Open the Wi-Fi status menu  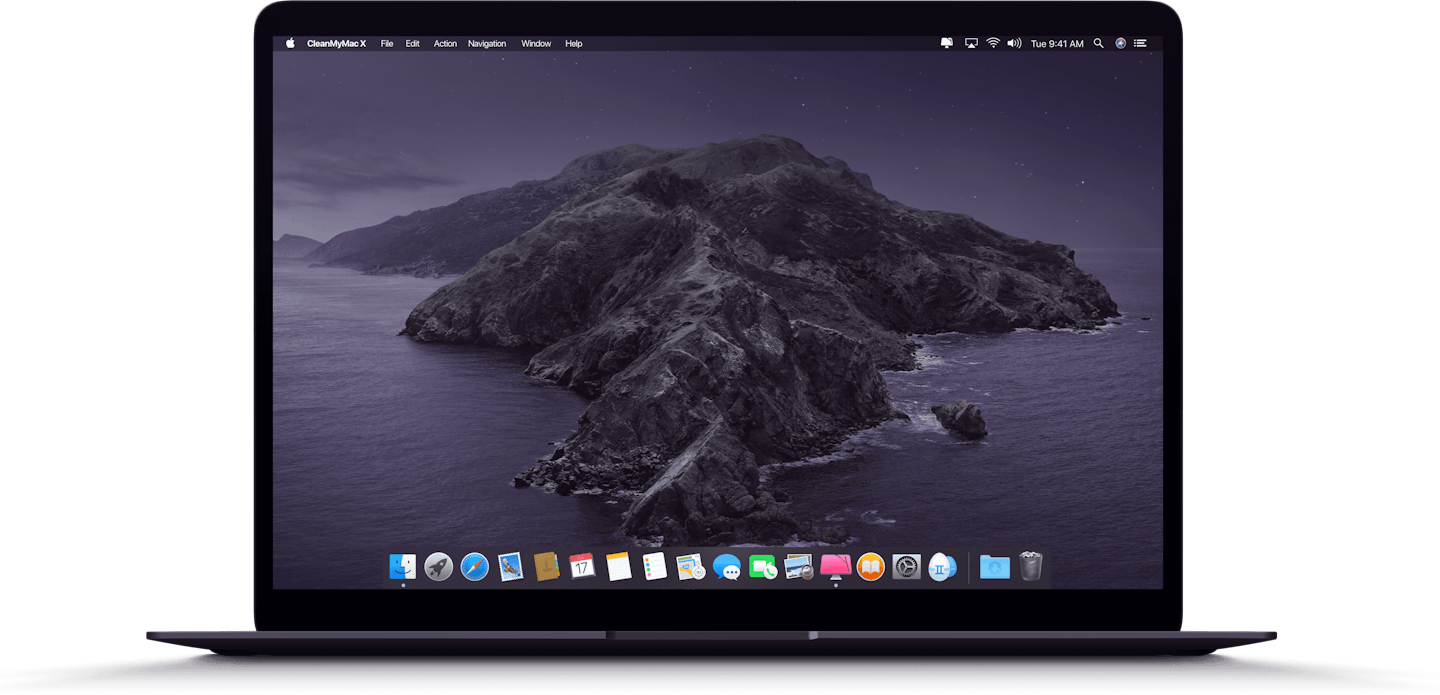click(x=993, y=43)
